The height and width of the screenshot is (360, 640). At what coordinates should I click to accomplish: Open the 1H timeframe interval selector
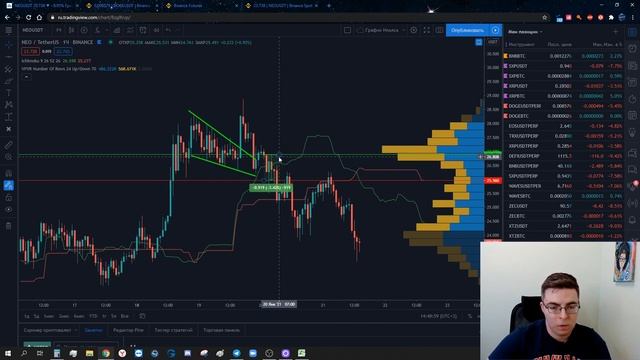tap(59, 30)
